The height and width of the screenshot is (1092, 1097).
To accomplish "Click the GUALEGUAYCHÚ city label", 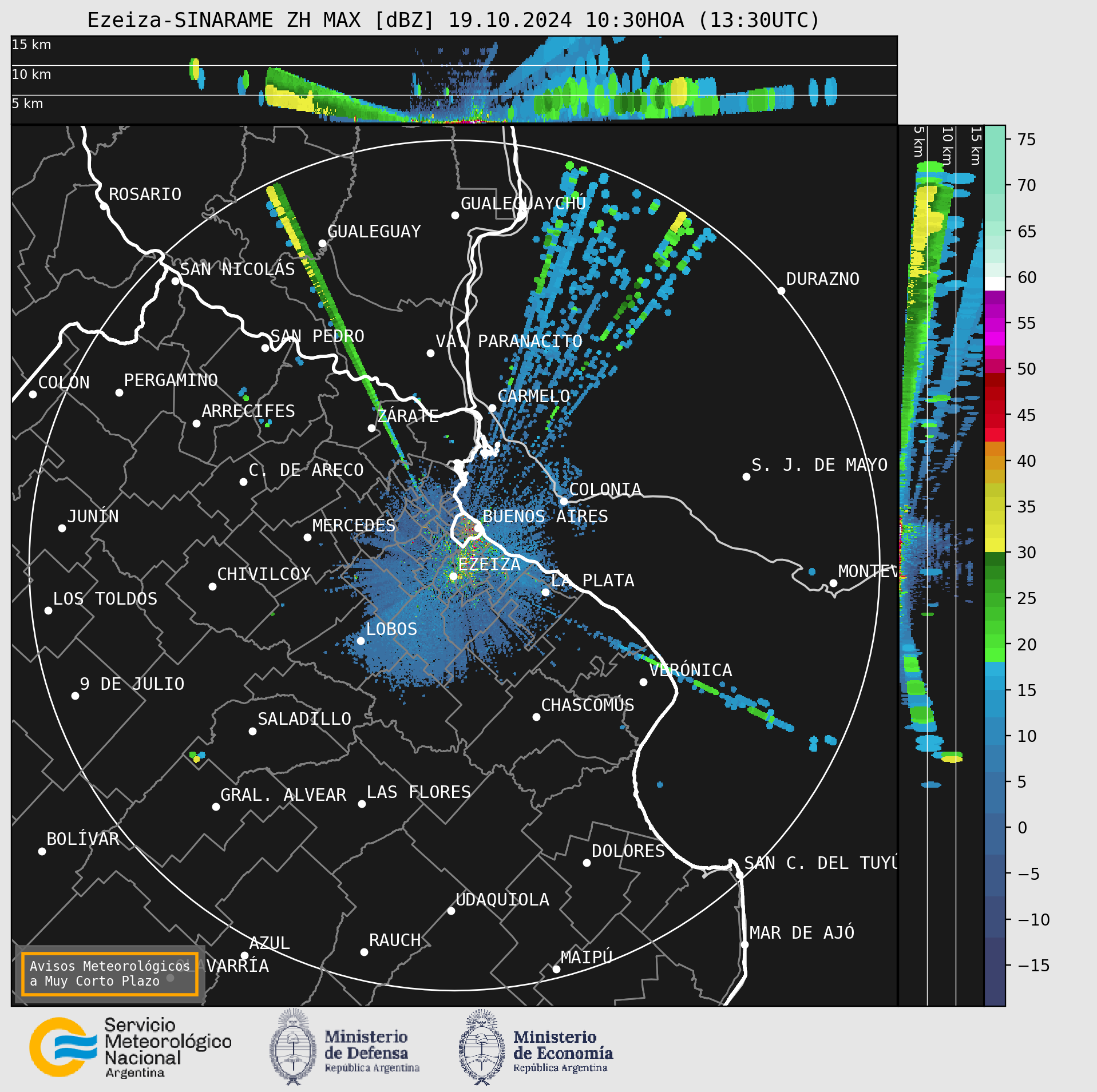I will click(523, 204).
